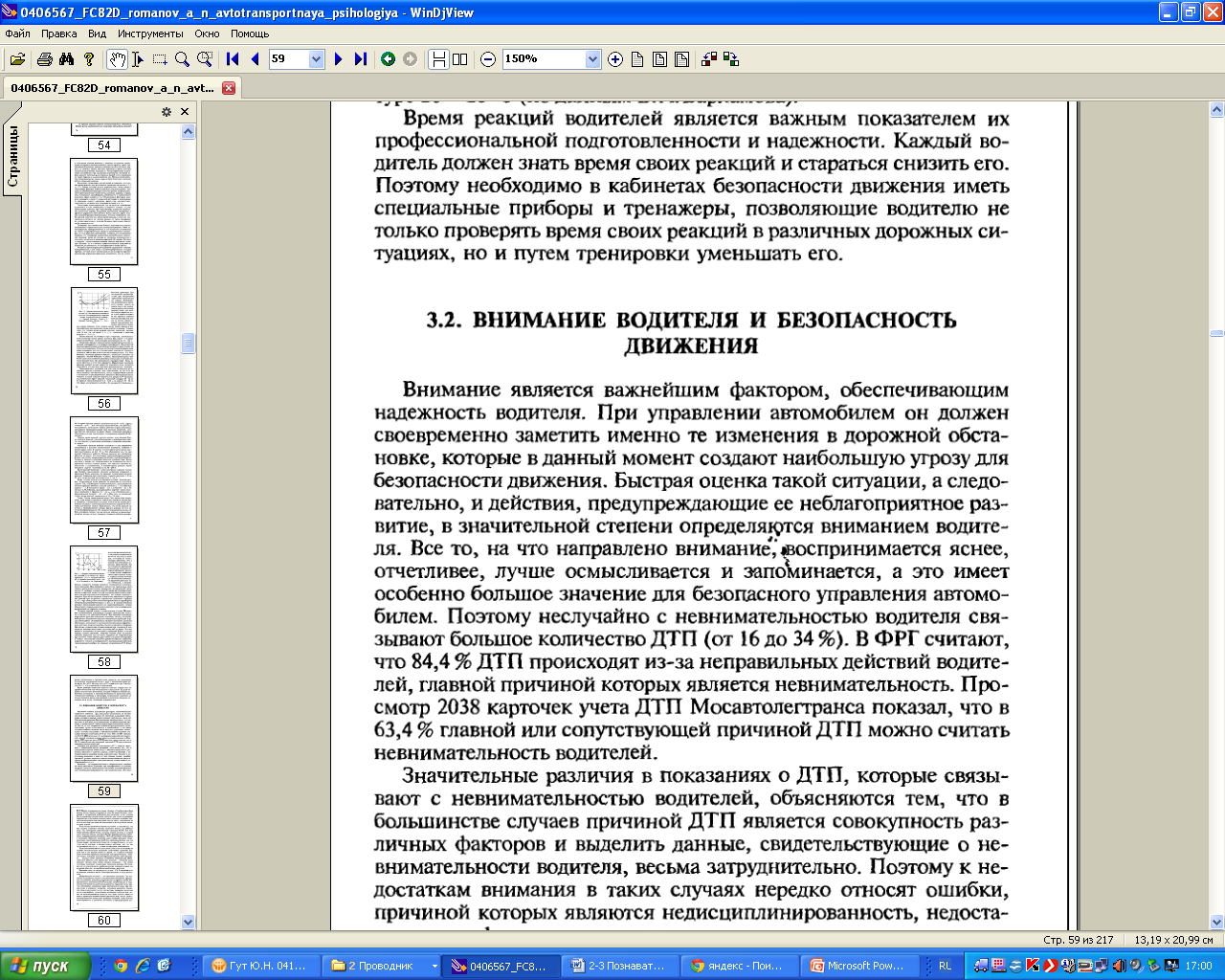Click the yellow question-mark help icon
Viewport: 1225px width, 980px height.
tap(89, 59)
